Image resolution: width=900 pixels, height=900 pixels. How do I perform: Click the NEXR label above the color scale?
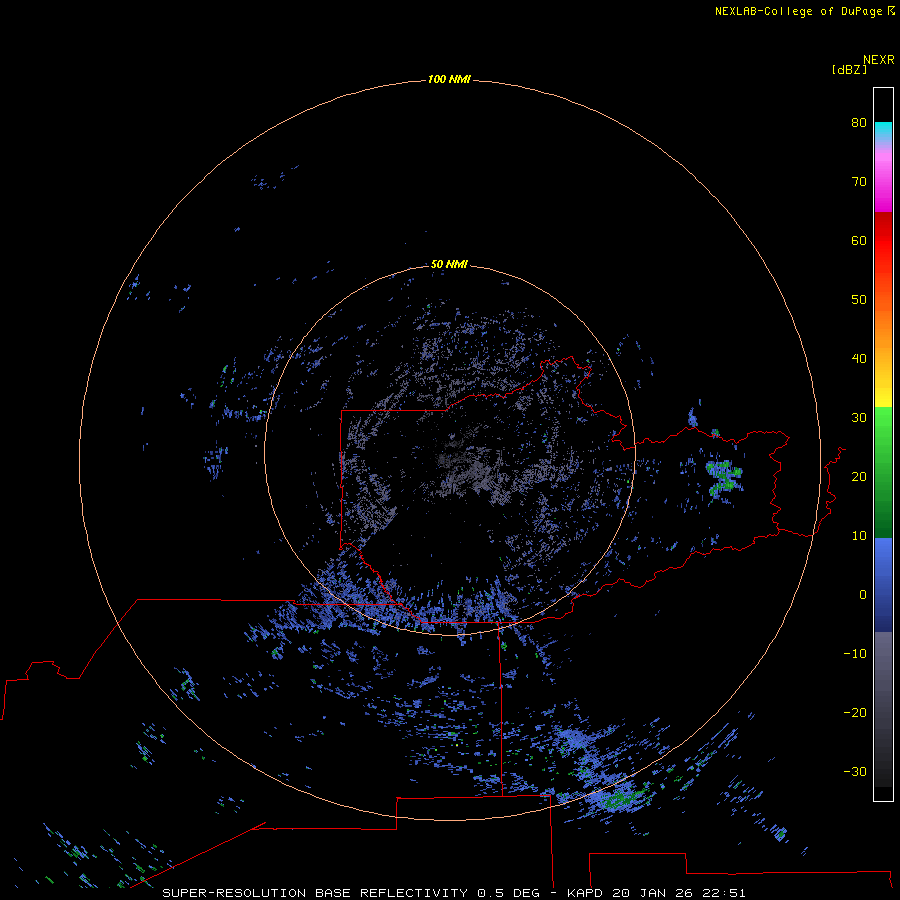point(878,60)
